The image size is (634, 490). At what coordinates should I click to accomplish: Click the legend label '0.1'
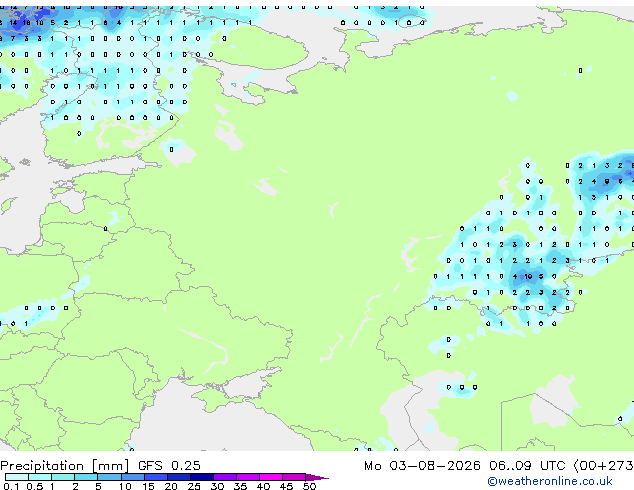[11, 486]
